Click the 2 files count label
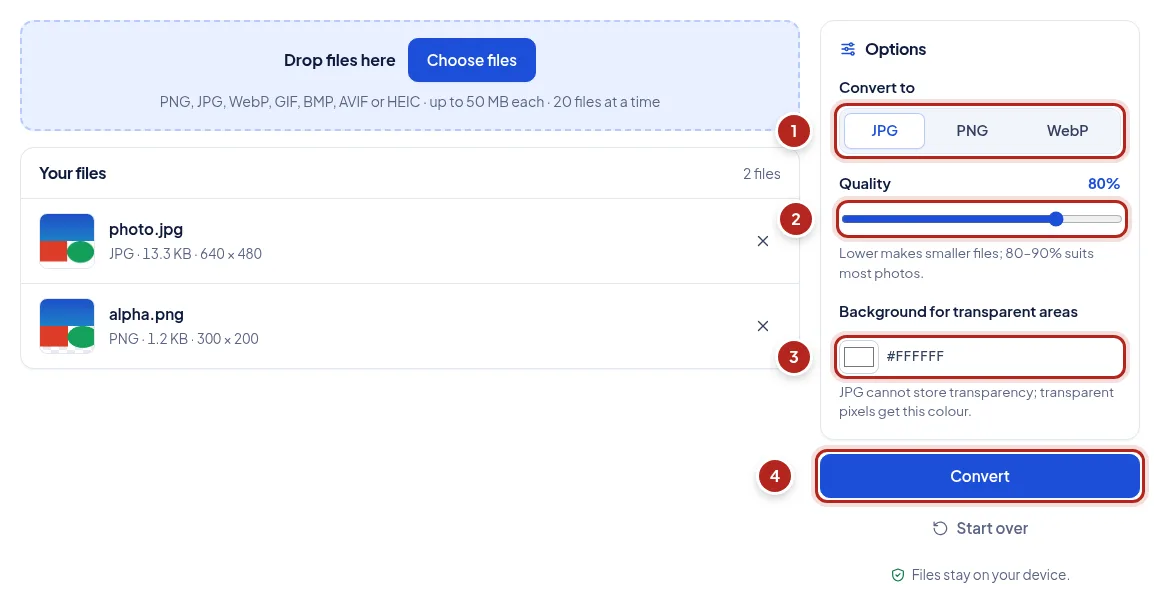Viewport: 1160px width, 605px height. (x=761, y=173)
